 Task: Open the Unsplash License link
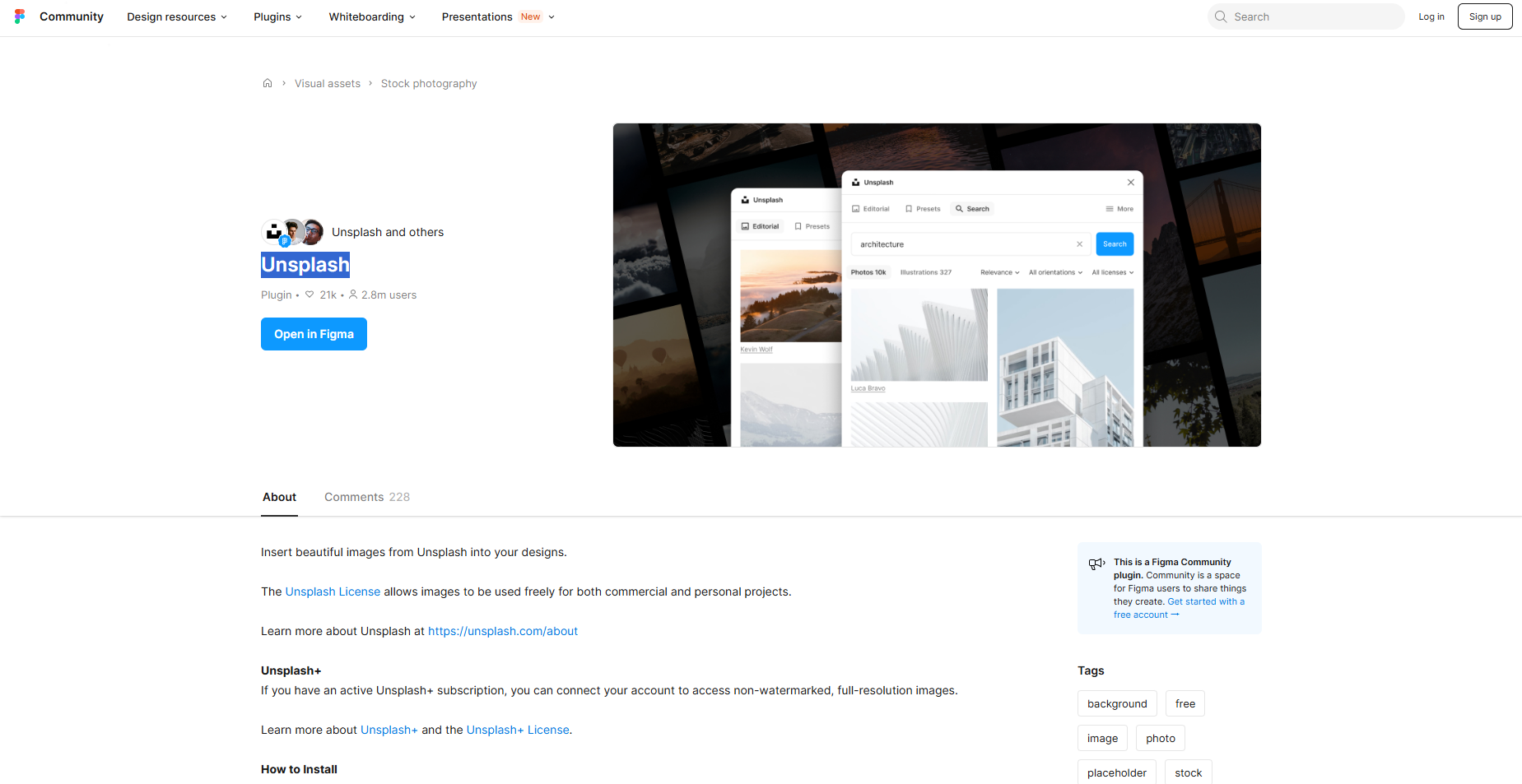coord(333,591)
